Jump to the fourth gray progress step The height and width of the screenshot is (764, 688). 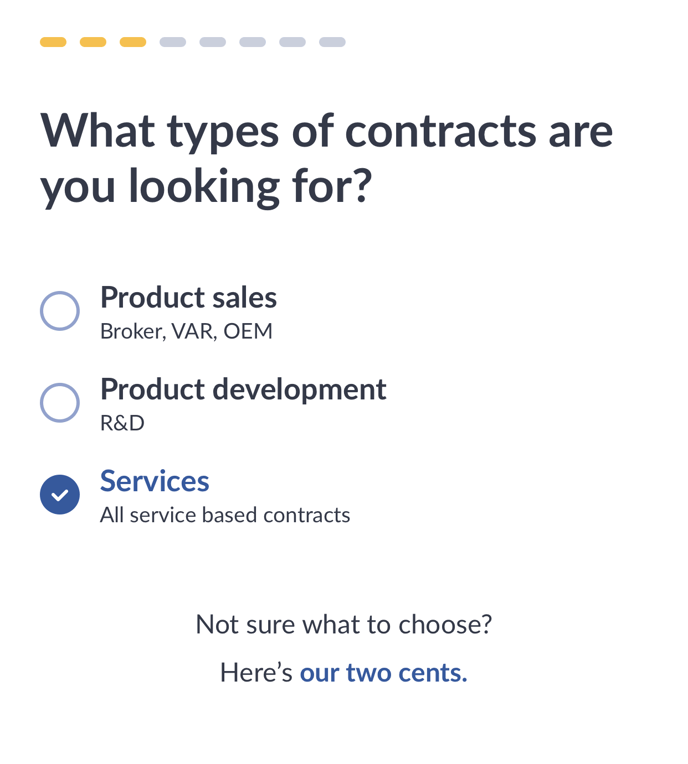173,42
